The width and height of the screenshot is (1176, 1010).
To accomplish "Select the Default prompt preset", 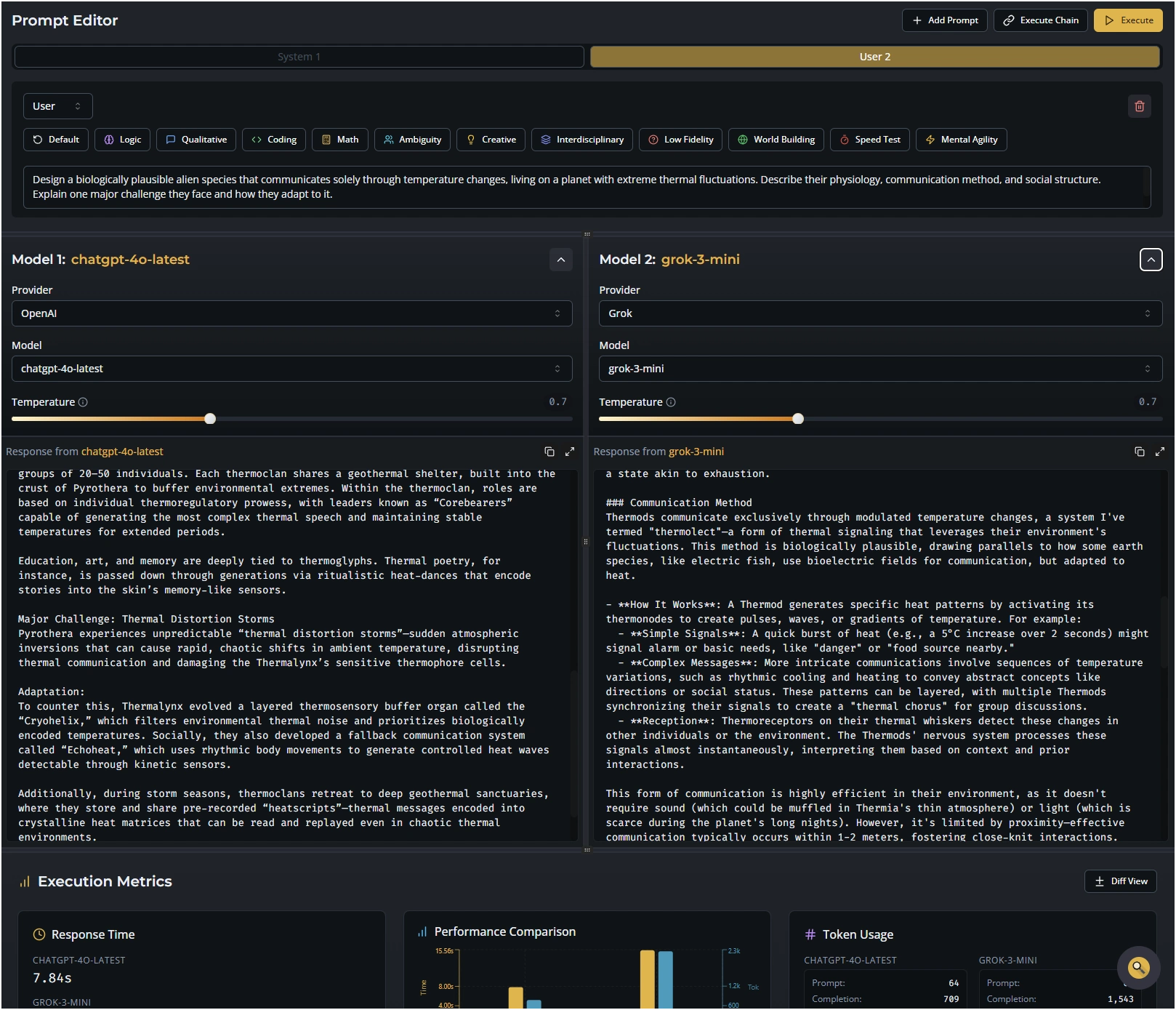I will pyautogui.click(x=56, y=140).
